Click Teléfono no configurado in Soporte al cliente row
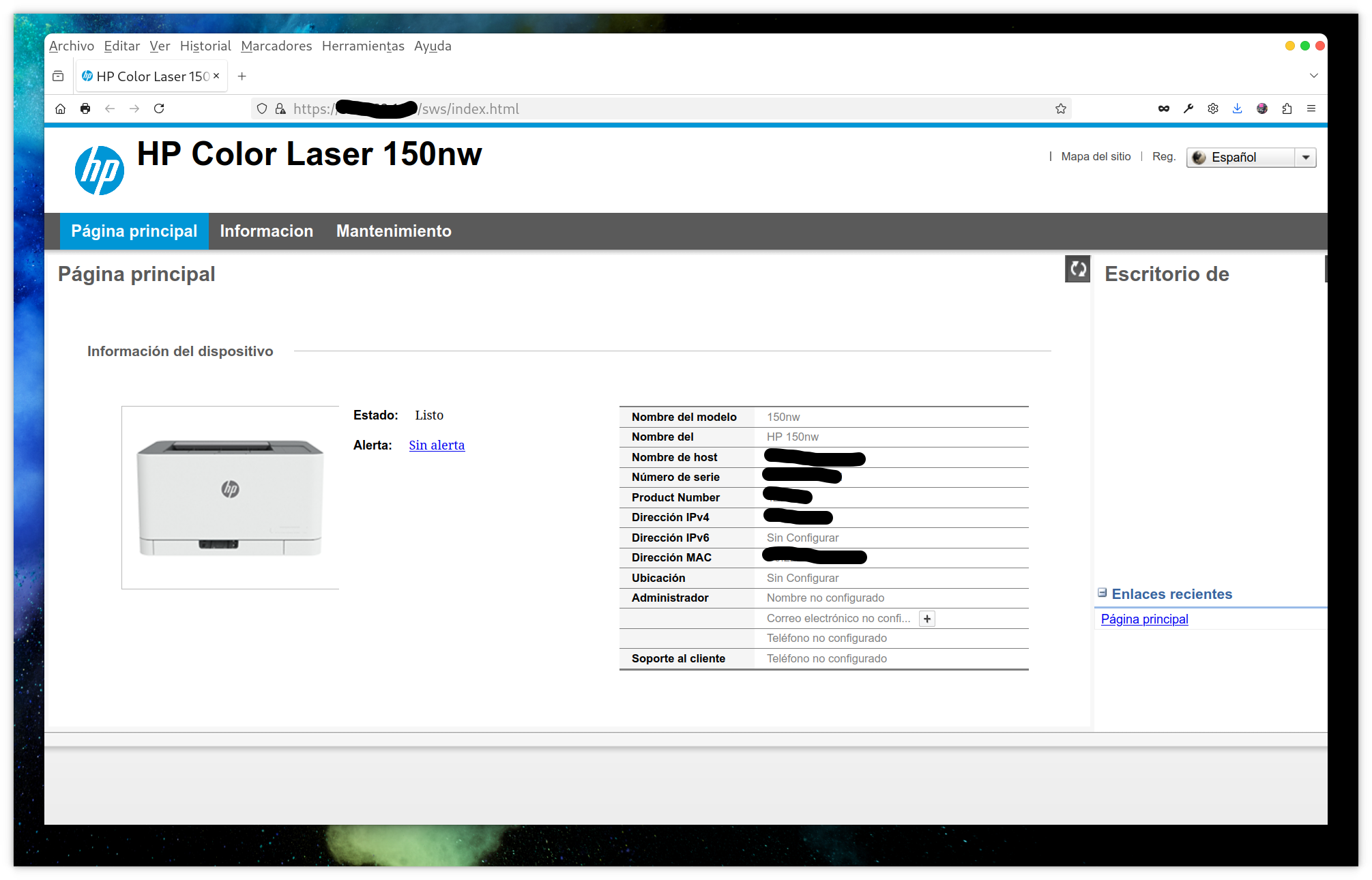Viewport: 1372px width, 880px height. [x=826, y=658]
